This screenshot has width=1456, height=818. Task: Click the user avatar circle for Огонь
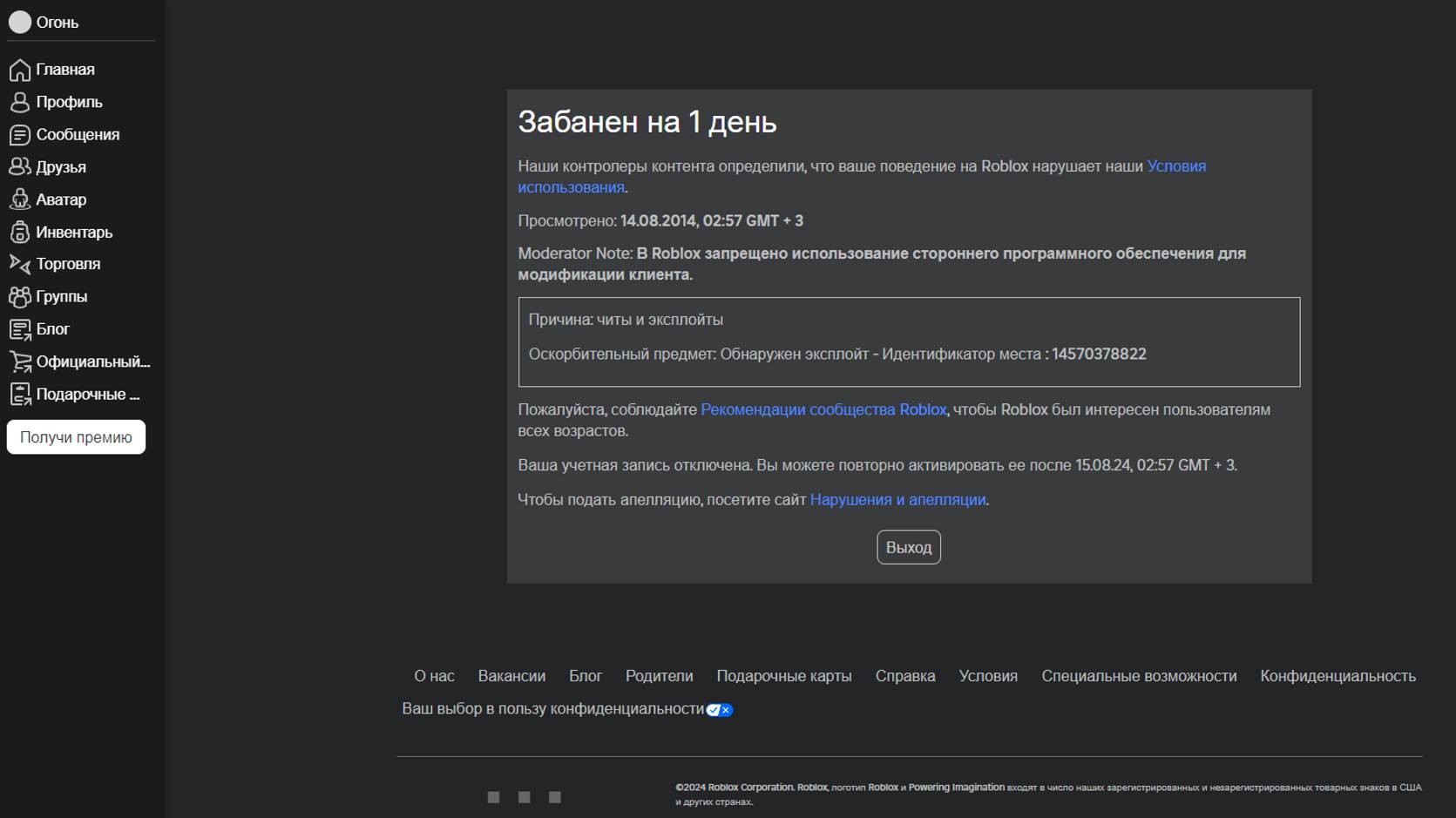tap(19, 23)
